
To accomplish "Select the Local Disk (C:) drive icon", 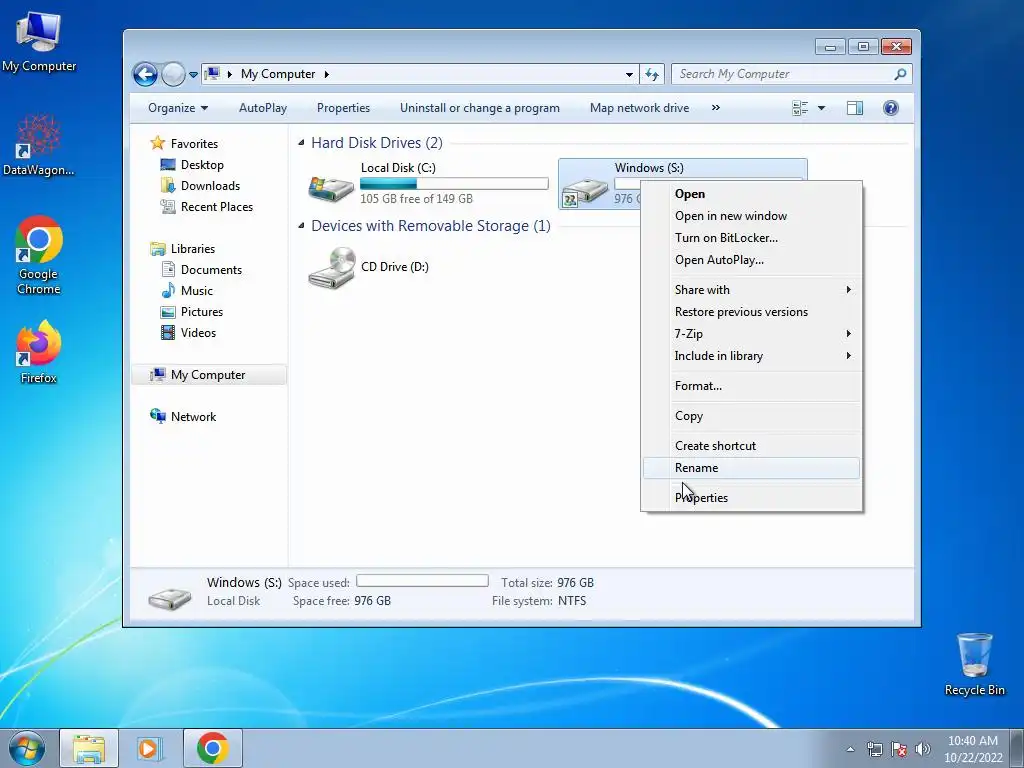I will (x=331, y=187).
